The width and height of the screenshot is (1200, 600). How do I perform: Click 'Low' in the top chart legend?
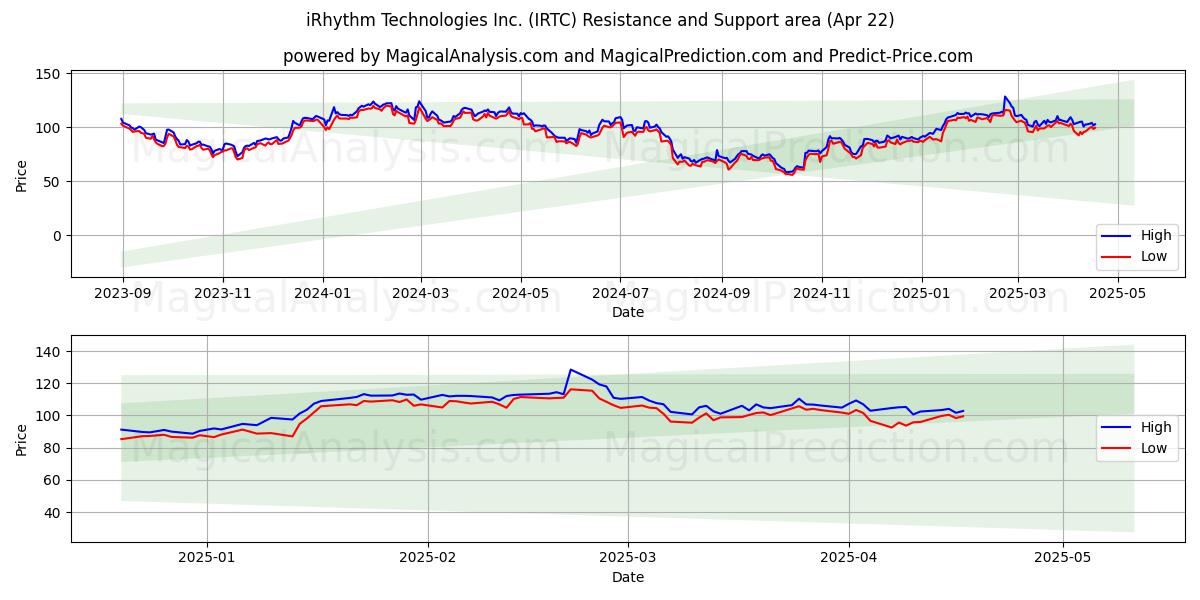[x=1154, y=256]
